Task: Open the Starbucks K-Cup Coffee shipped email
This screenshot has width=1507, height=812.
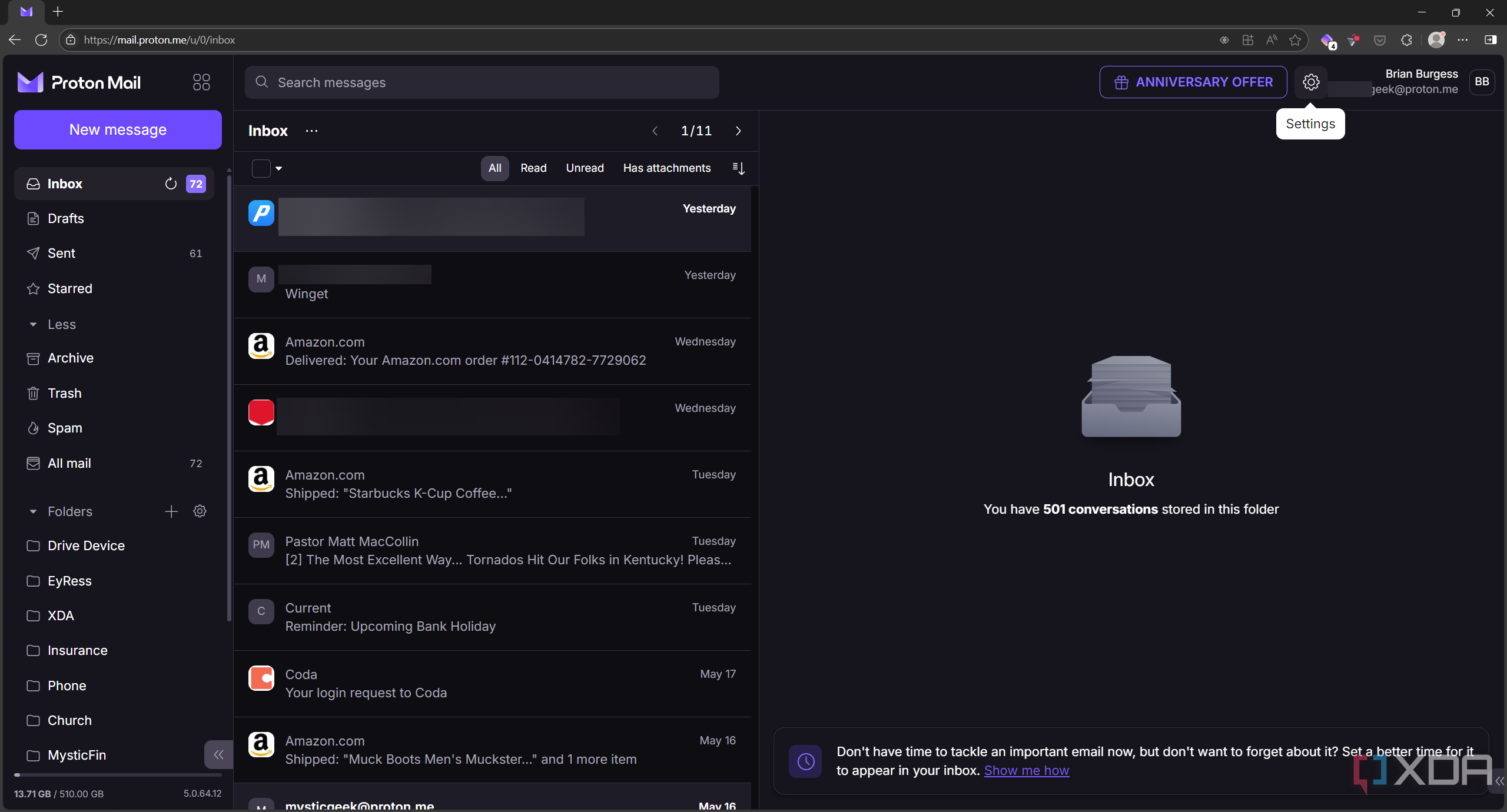Action: [492, 484]
